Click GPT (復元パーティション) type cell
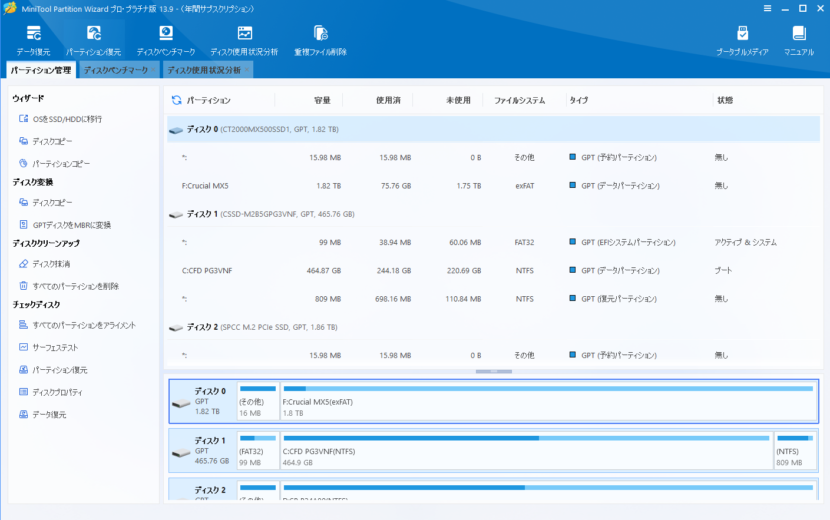 613,299
